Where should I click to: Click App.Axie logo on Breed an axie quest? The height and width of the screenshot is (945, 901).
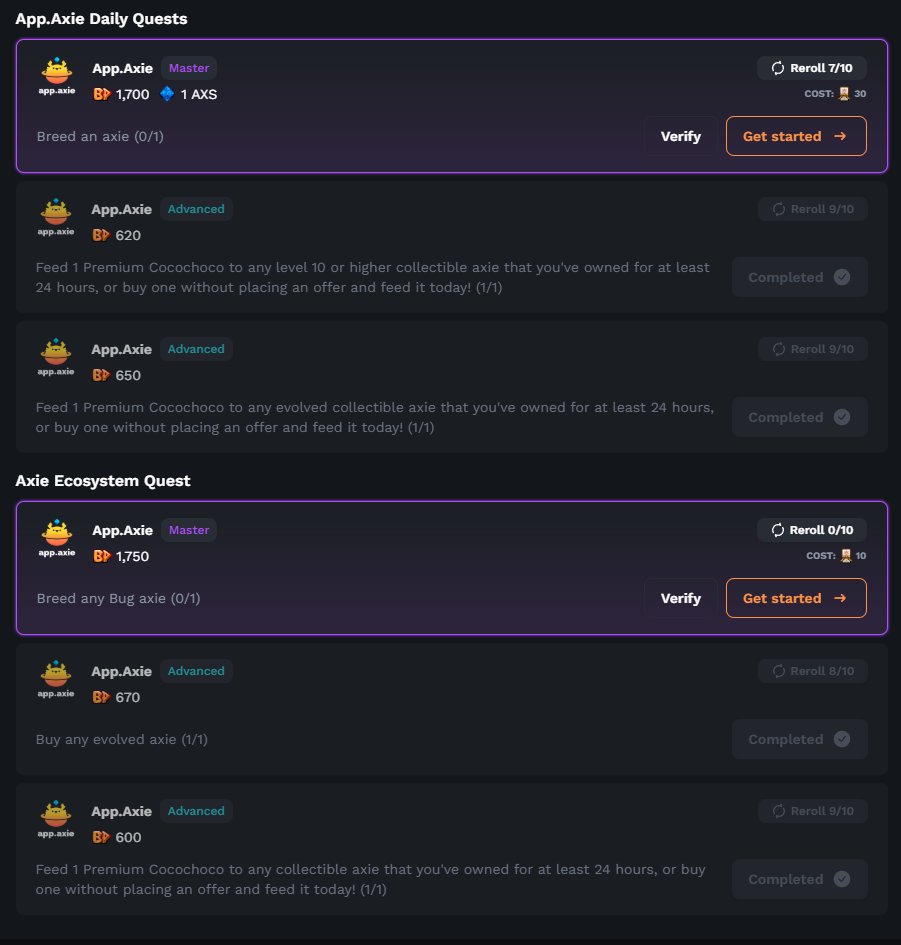point(57,77)
